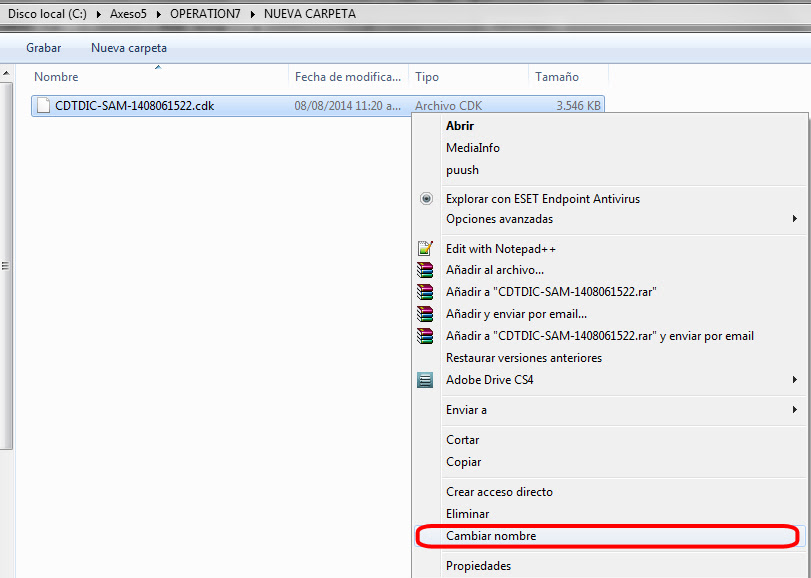Sort by the Fecha de modifica... column header
Viewport: 811px width, 578px height.
[x=348, y=77]
